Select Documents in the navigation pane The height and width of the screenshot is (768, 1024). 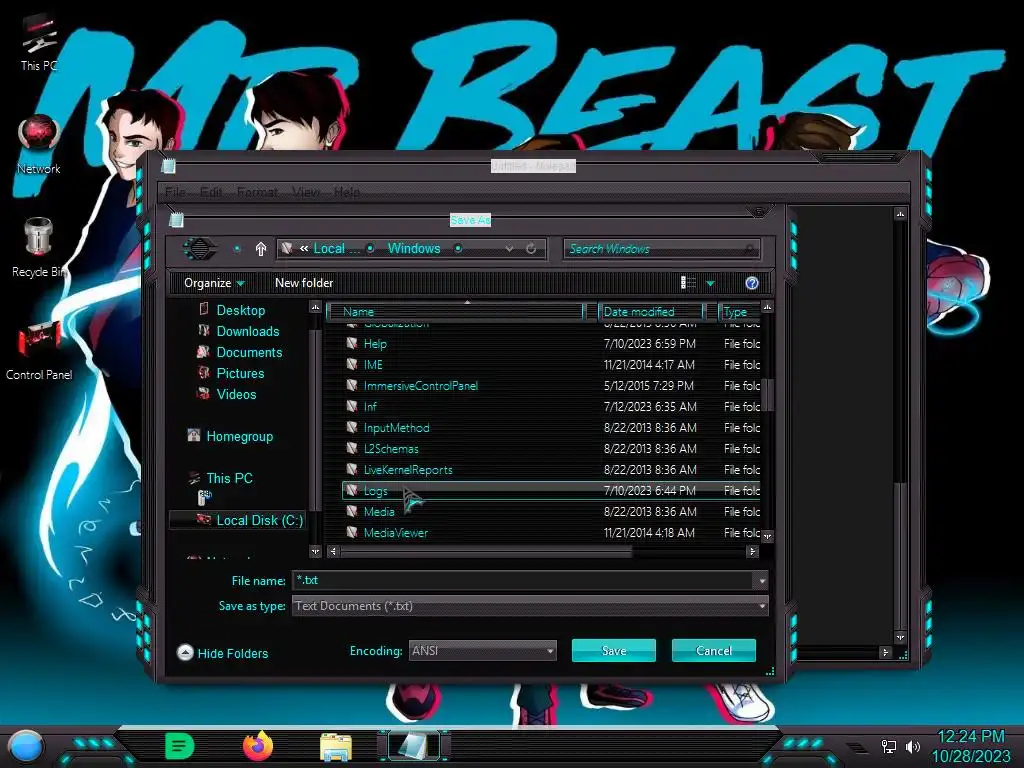[249, 352]
